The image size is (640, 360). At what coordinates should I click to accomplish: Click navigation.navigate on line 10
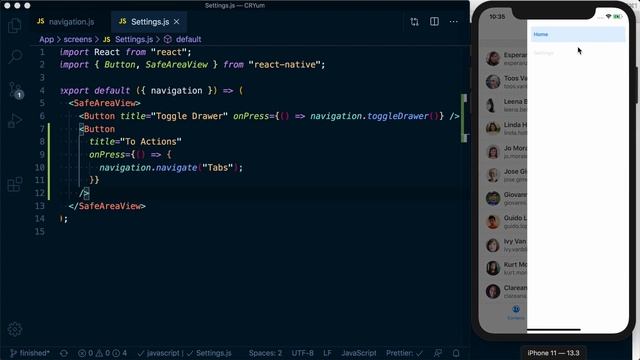click(x=148, y=167)
